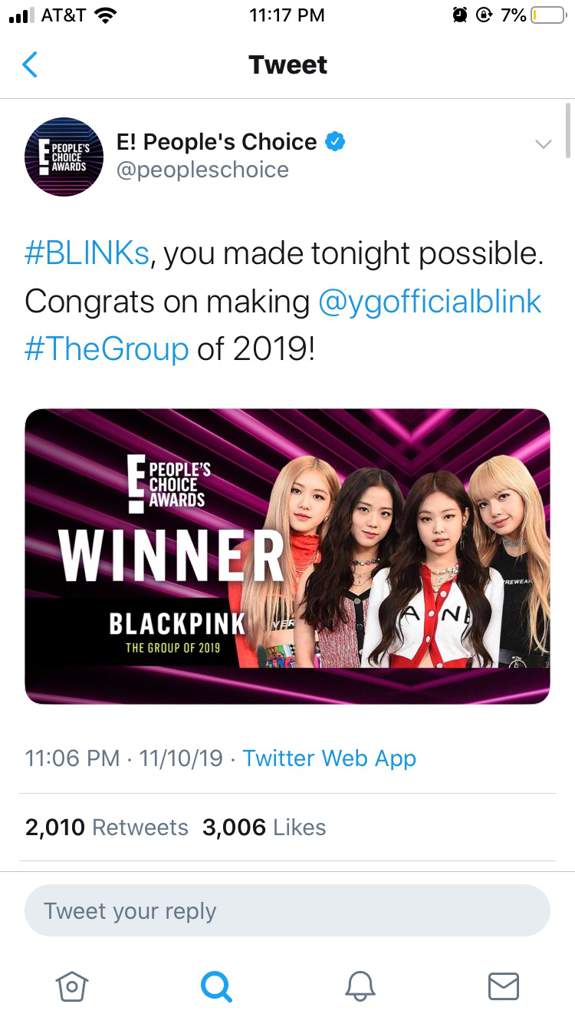The image size is (575, 1024).
Task: Open the Twitter Web App link
Action: coord(329,758)
